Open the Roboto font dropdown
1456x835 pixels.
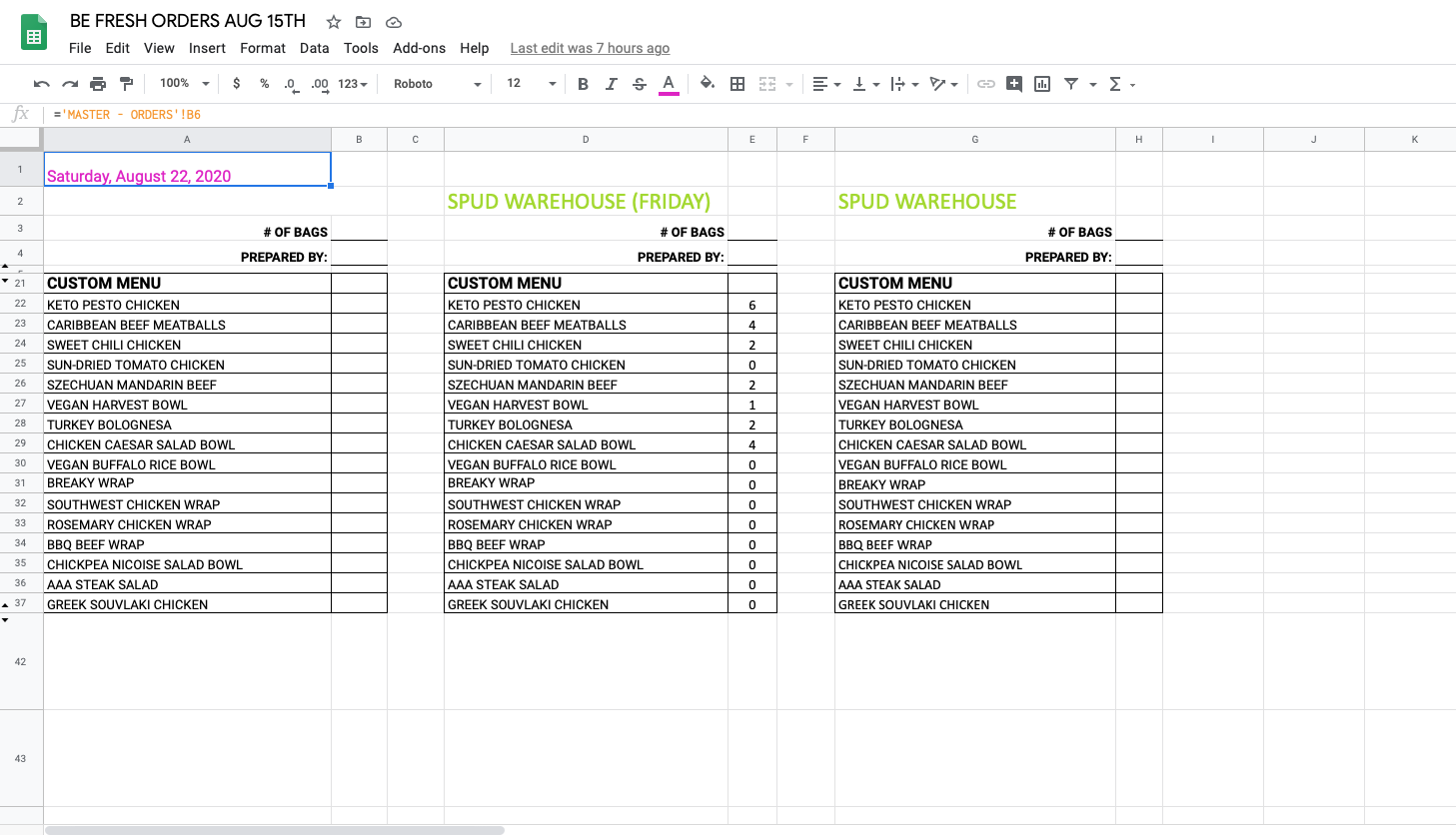[x=437, y=84]
